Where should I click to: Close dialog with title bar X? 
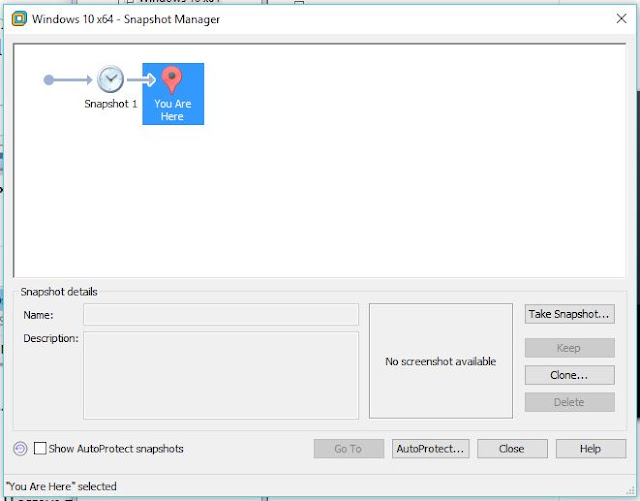point(621,19)
